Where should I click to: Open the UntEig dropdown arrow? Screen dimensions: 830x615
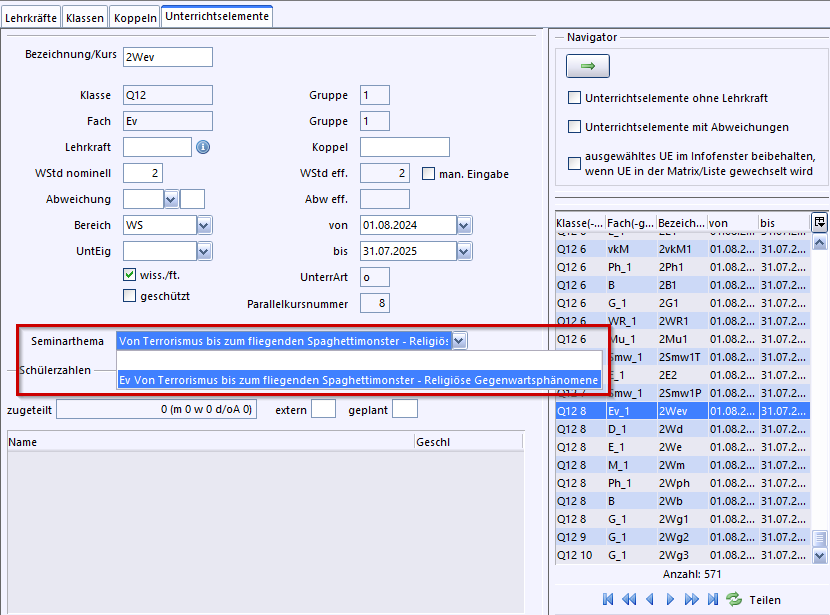coord(204,251)
